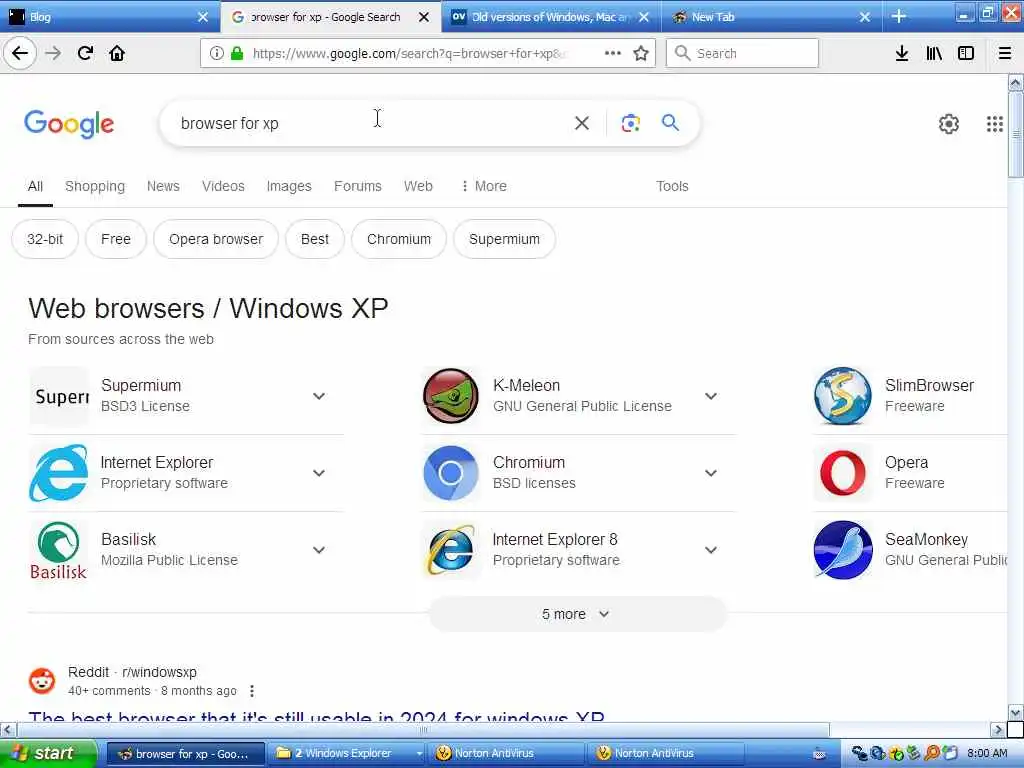Bookmark this page with the star icon

click(641, 53)
